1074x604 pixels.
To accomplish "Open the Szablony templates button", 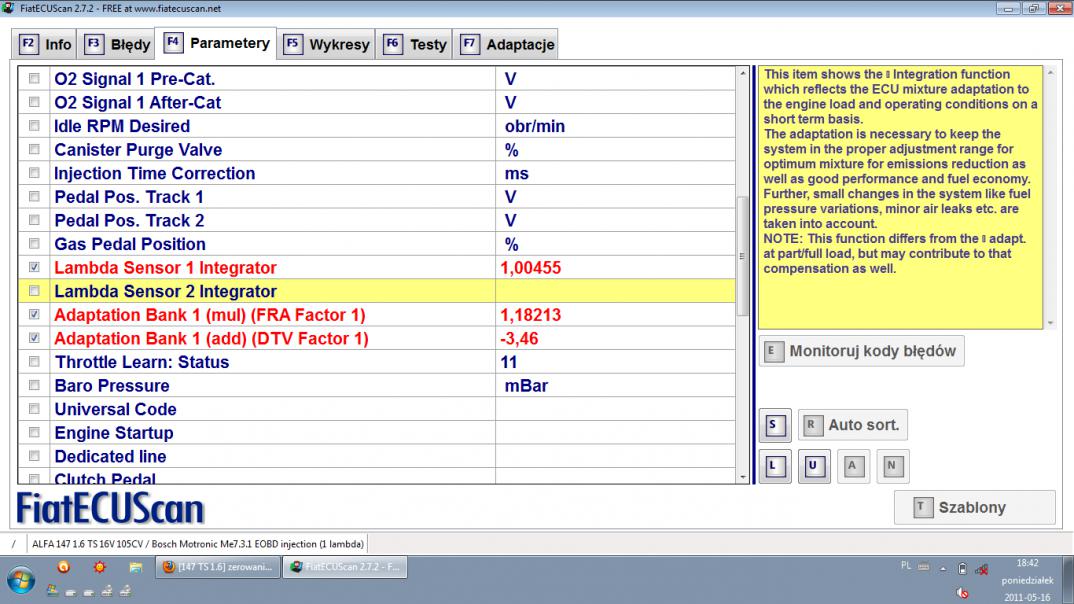I will 973,507.
